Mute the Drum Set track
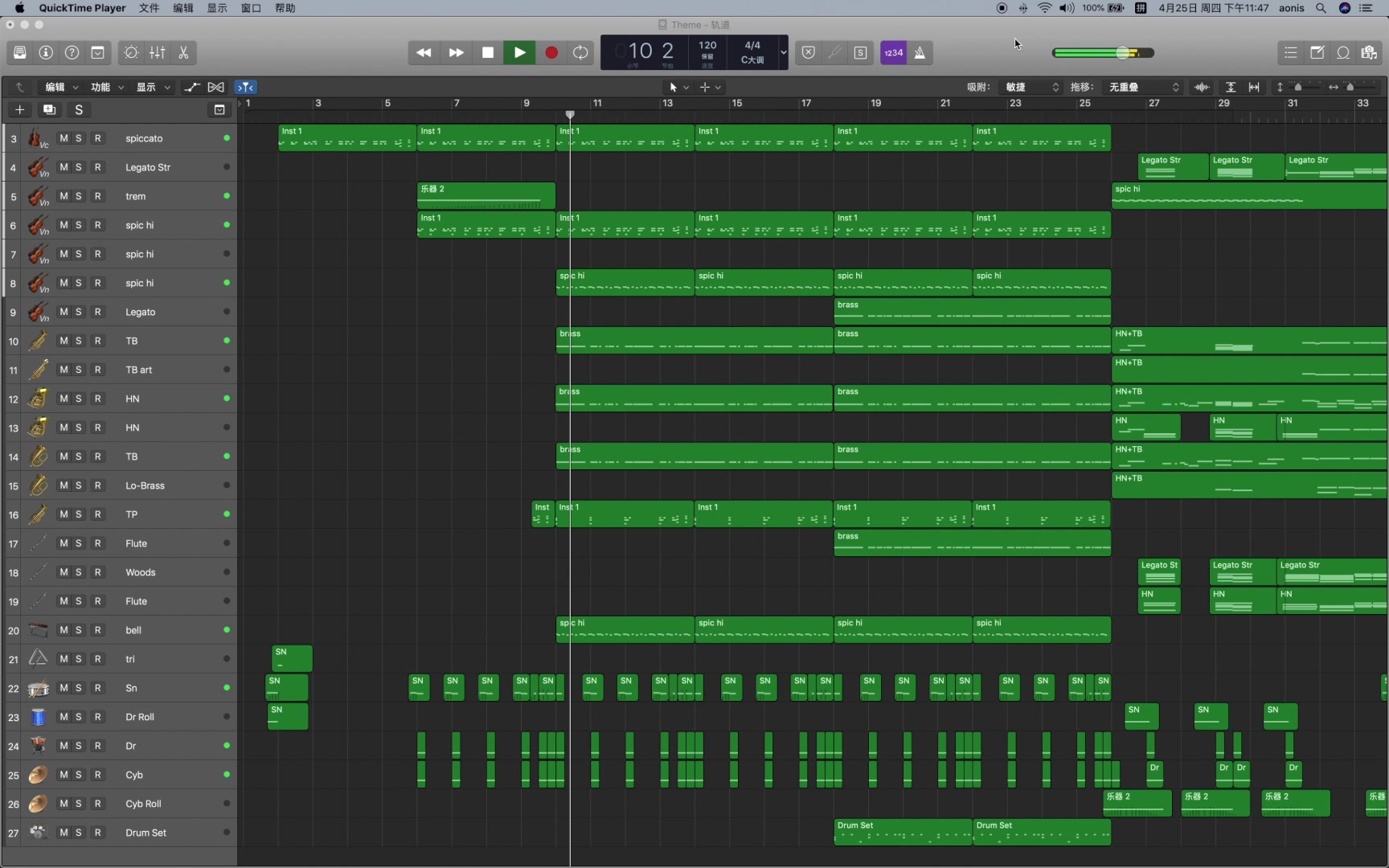The image size is (1389, 868). [64, 833]
